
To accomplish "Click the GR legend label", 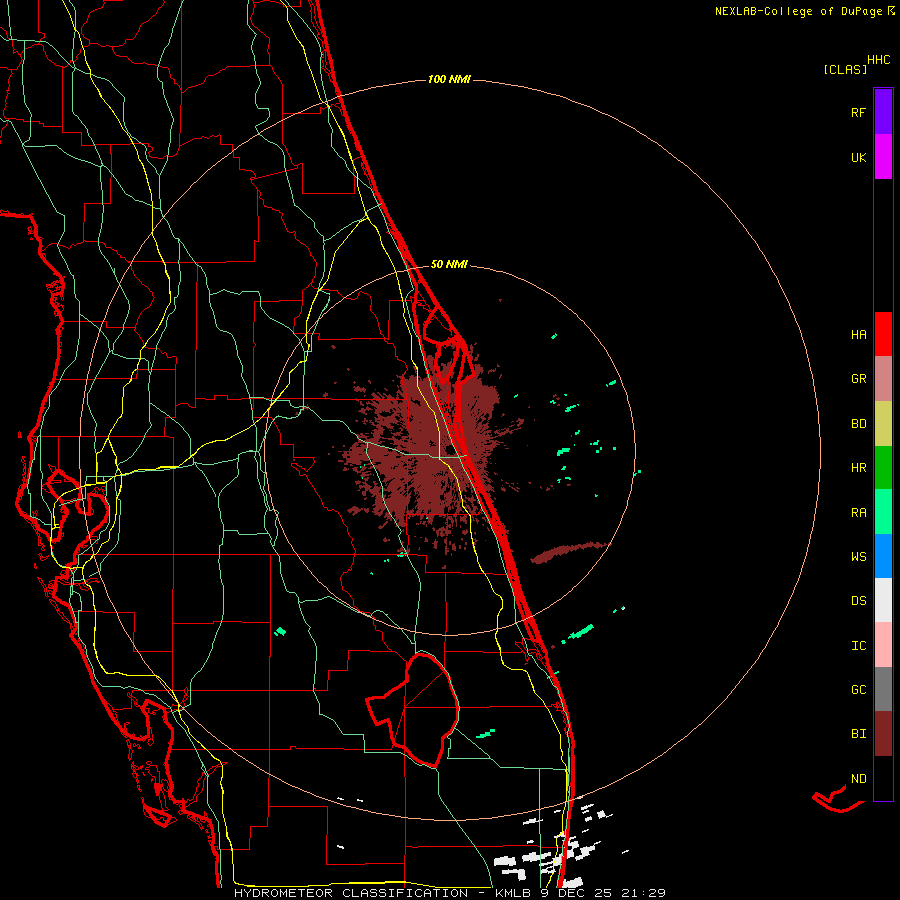I will tap(858, 379).
